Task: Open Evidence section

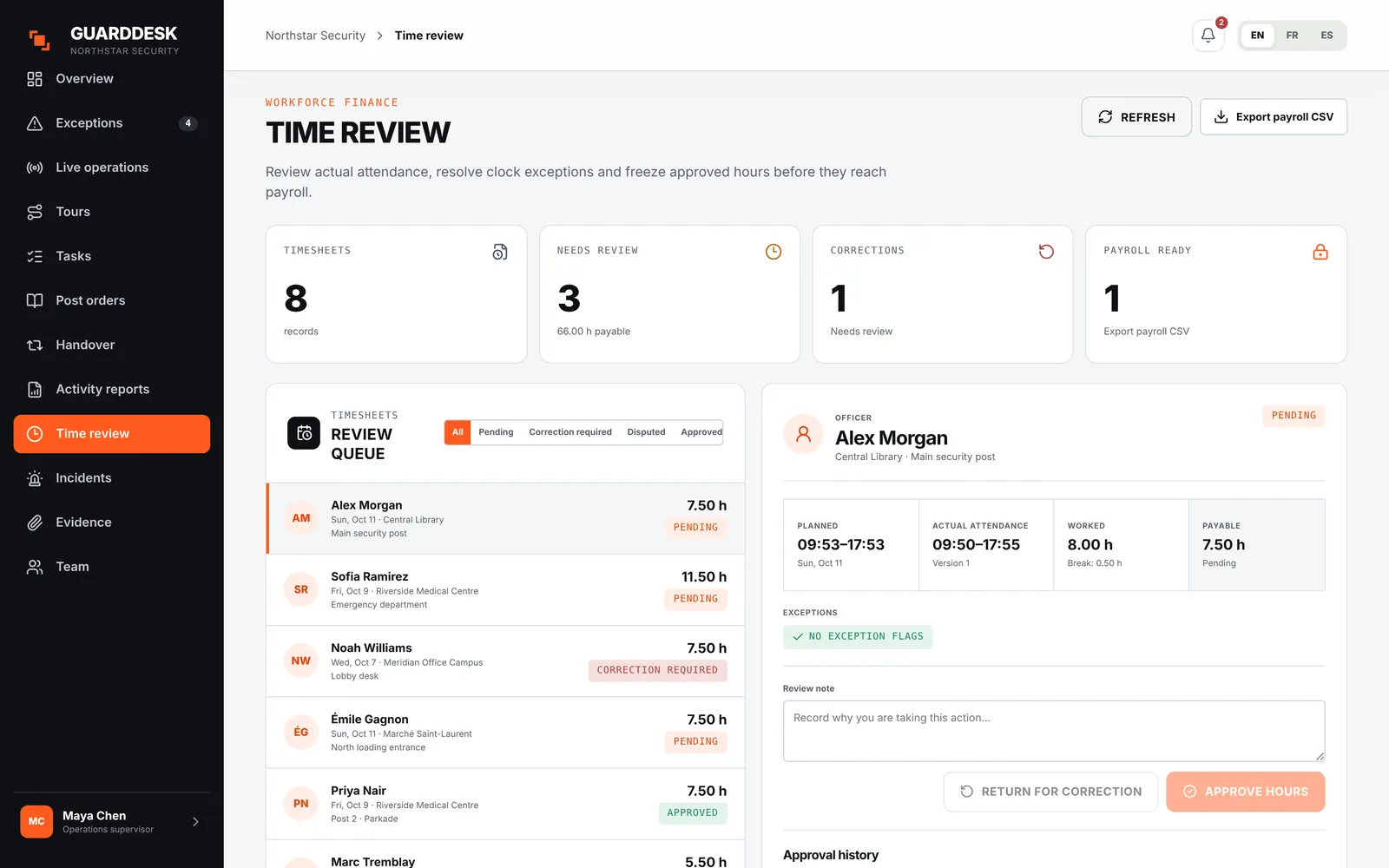Action: [112, 523]
